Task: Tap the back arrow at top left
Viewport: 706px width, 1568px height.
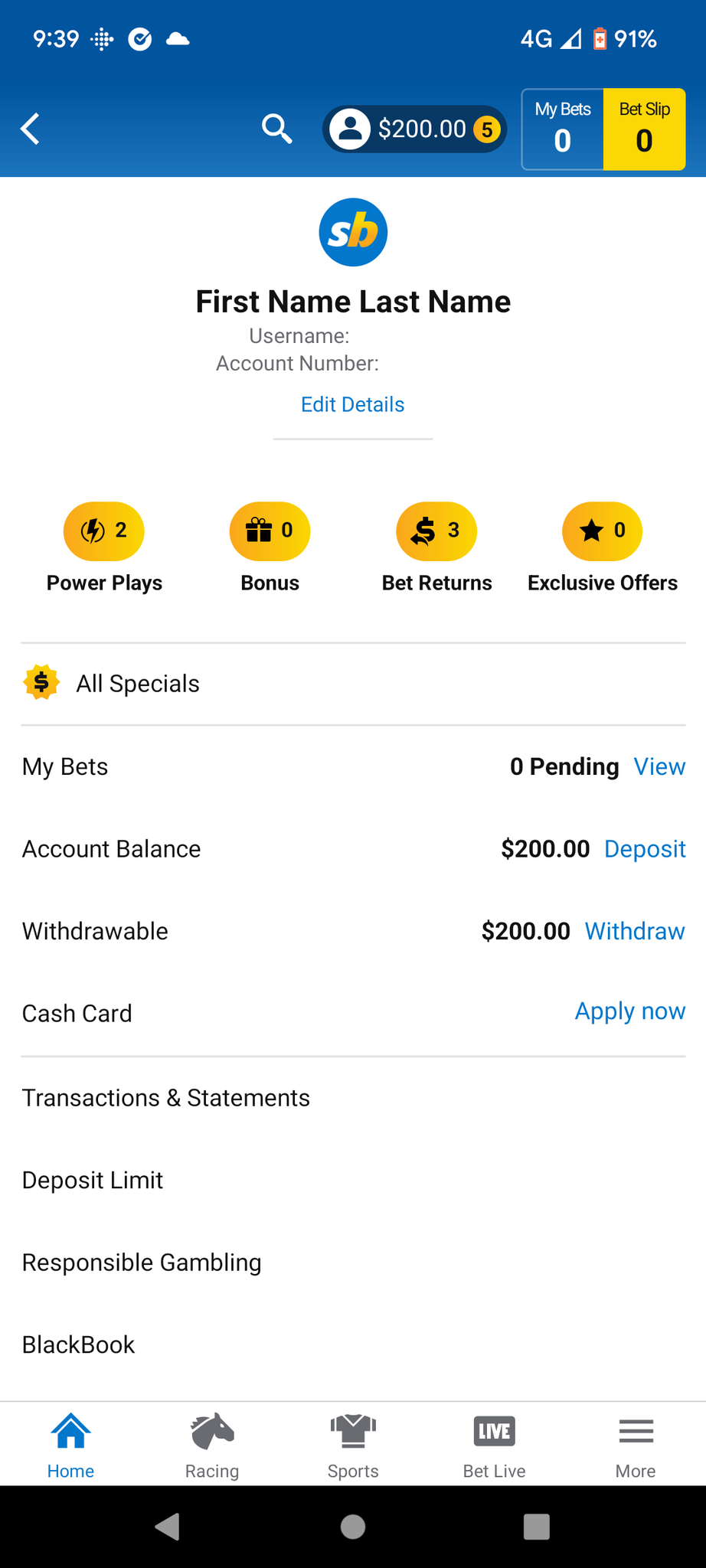Action: (30, 129)
